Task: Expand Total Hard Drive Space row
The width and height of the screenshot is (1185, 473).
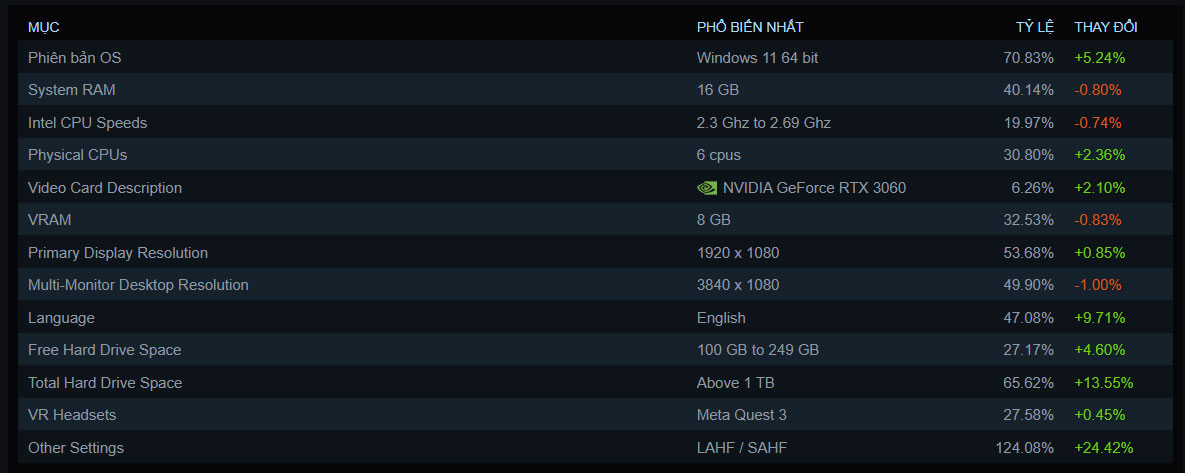Action: [105, 383]
